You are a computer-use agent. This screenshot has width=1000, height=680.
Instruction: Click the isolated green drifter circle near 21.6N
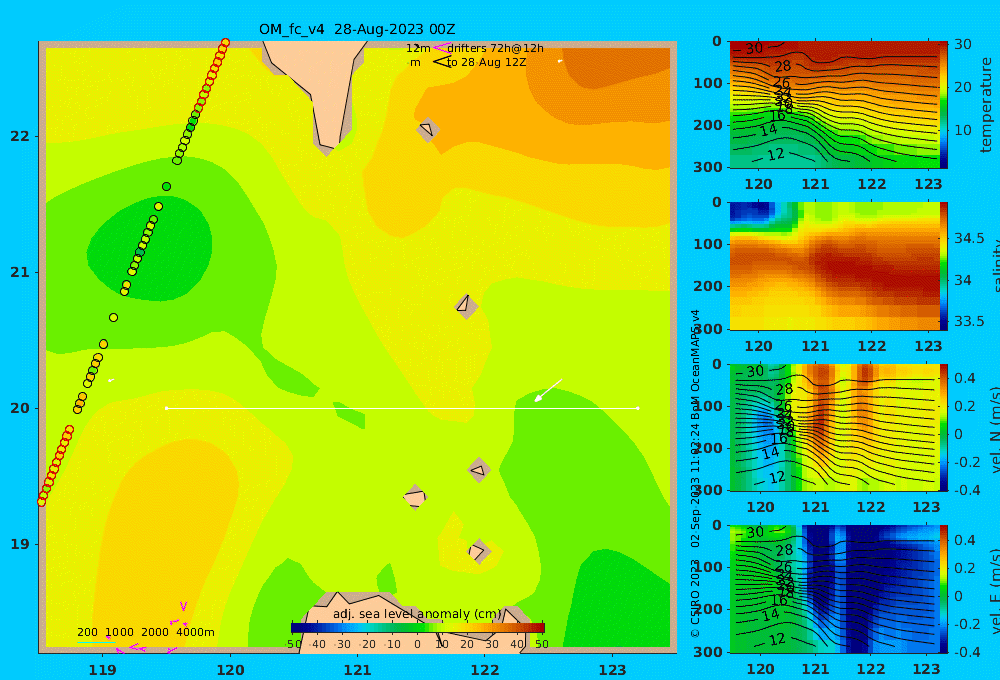(166, 186)
